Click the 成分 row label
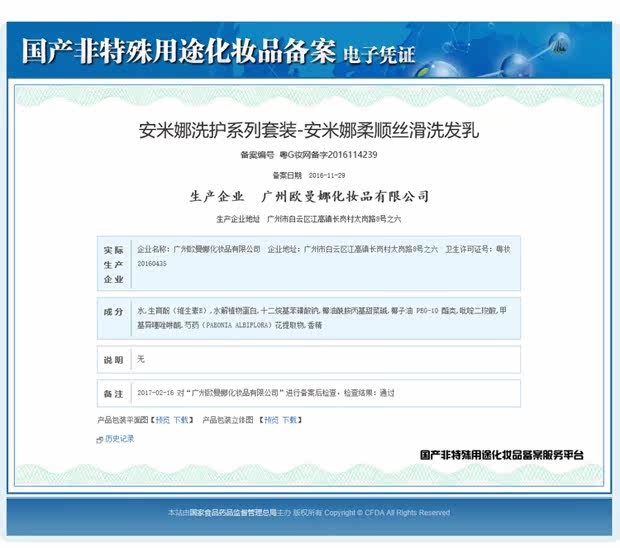 113,312
